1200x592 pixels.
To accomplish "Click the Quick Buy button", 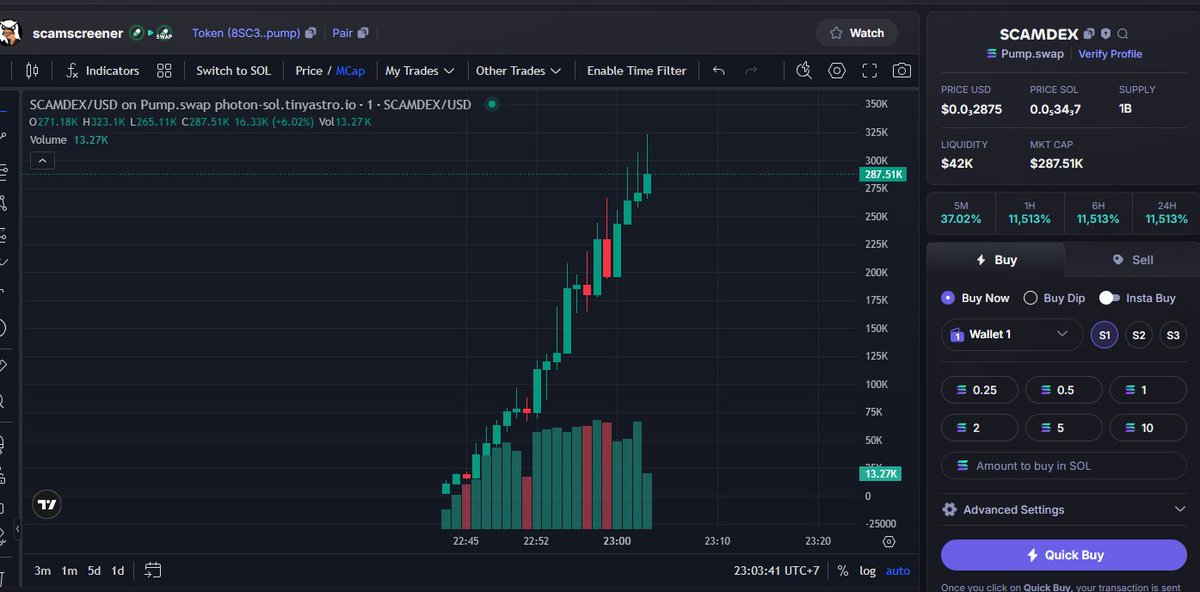I will click(x=1064, y=555).
